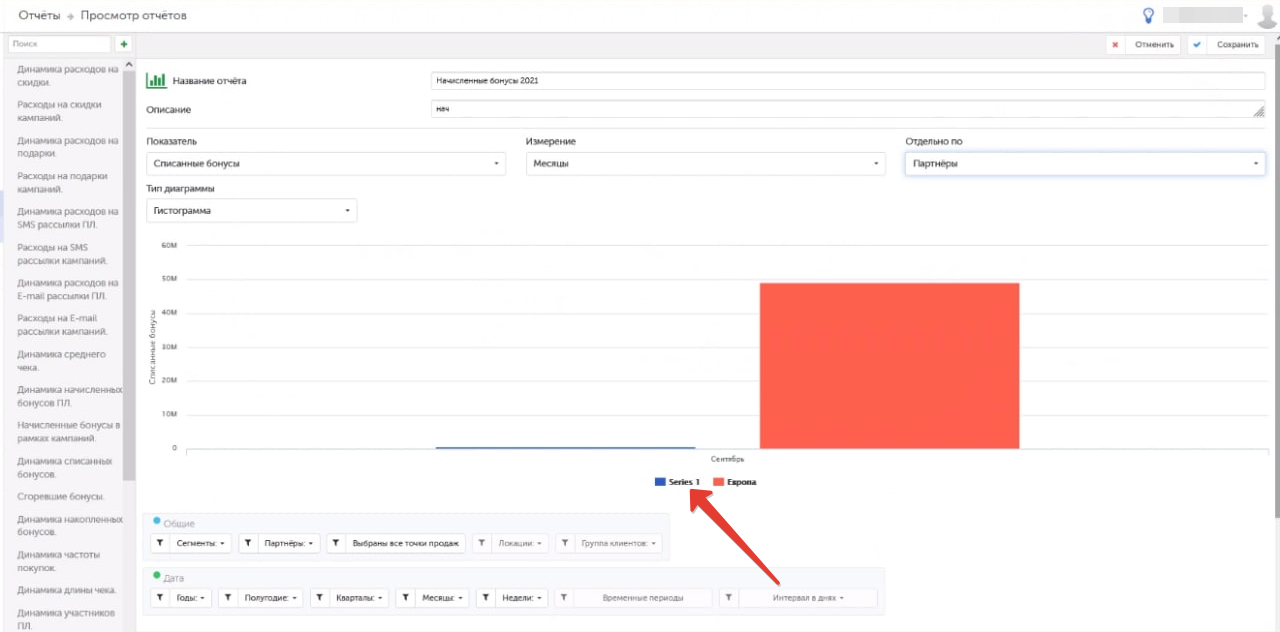The width and height of the screenshot is (1280, 632).
Task: Open the Отдельно по dropdown showing Партнёры
Action: (1085, 163)
